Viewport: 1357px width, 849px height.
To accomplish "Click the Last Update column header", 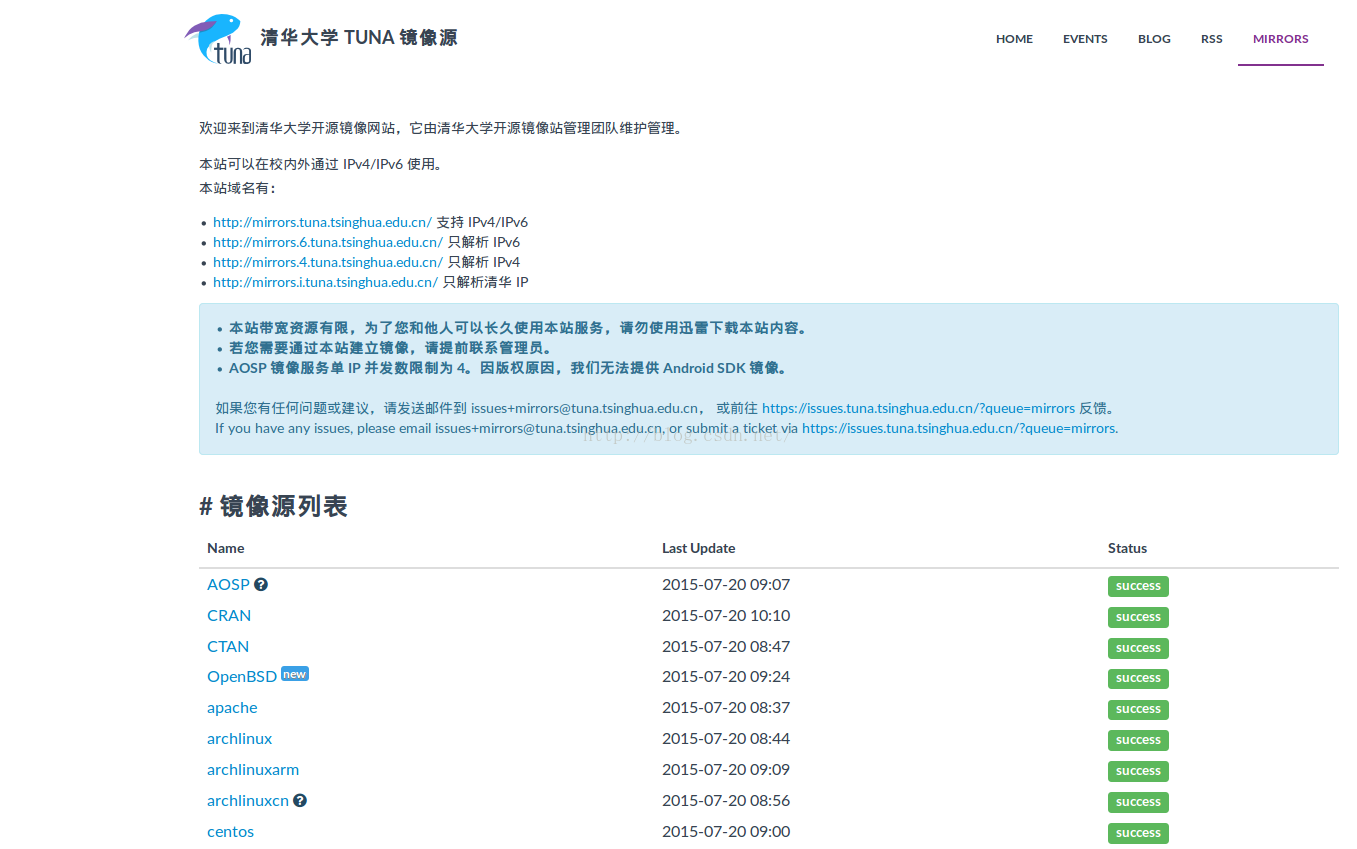I will tap(698, 548).
